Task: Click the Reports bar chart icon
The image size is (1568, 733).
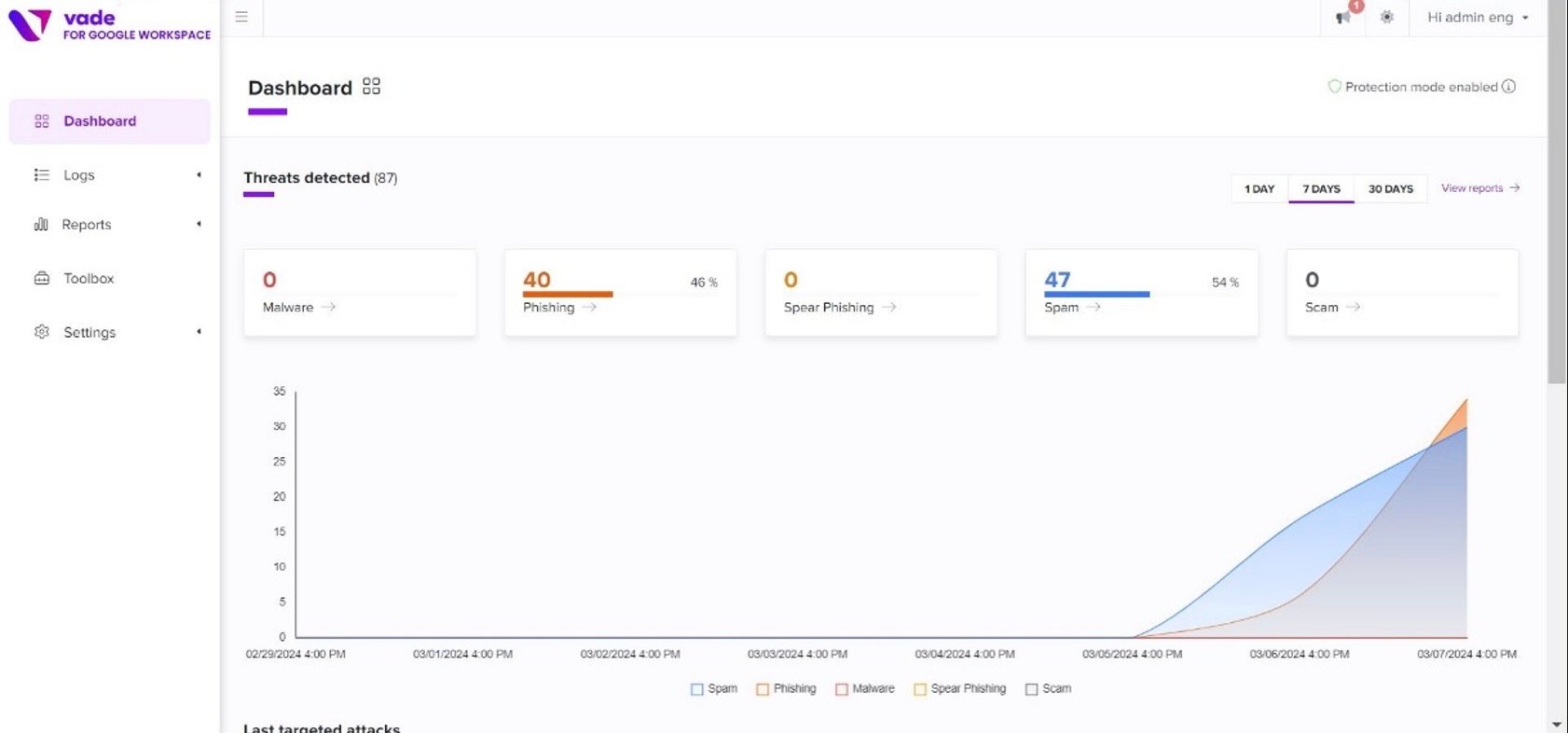Action: pyautogui.click(x=41, y=224)
